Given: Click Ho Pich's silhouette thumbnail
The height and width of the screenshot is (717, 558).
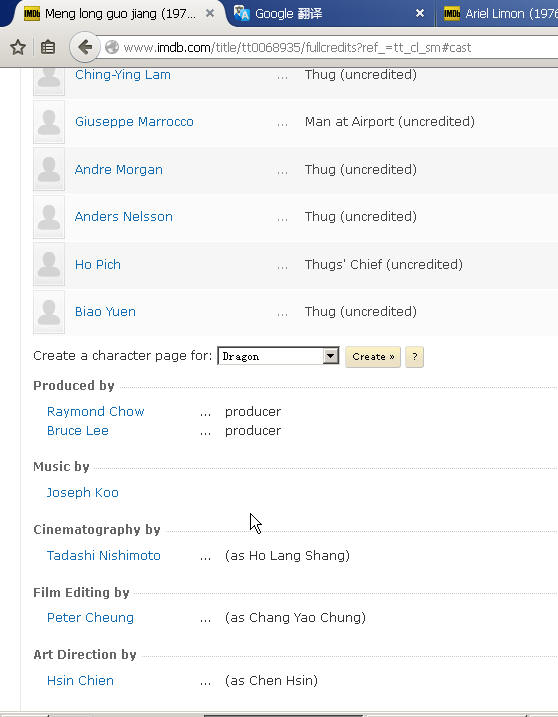Looking at the screenshot, I should point(49,265).
